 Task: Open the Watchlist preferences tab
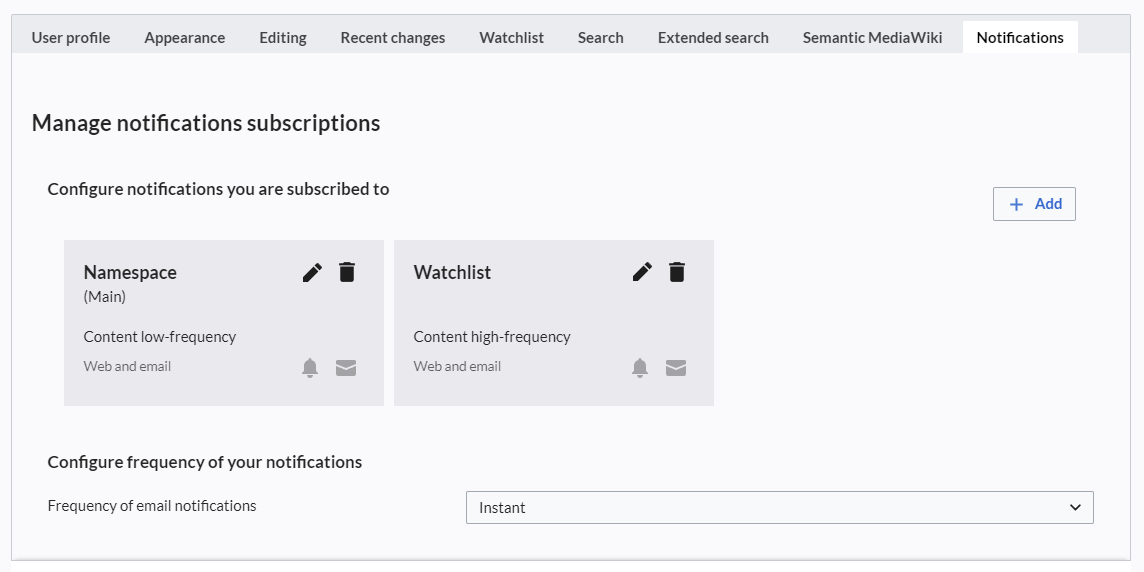[x=511, y=37]
